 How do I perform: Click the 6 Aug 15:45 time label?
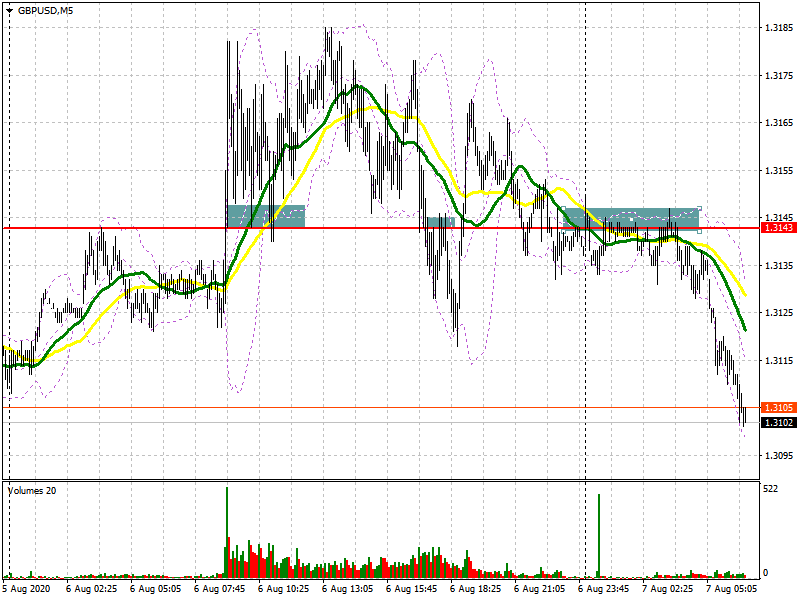[412, 589]
